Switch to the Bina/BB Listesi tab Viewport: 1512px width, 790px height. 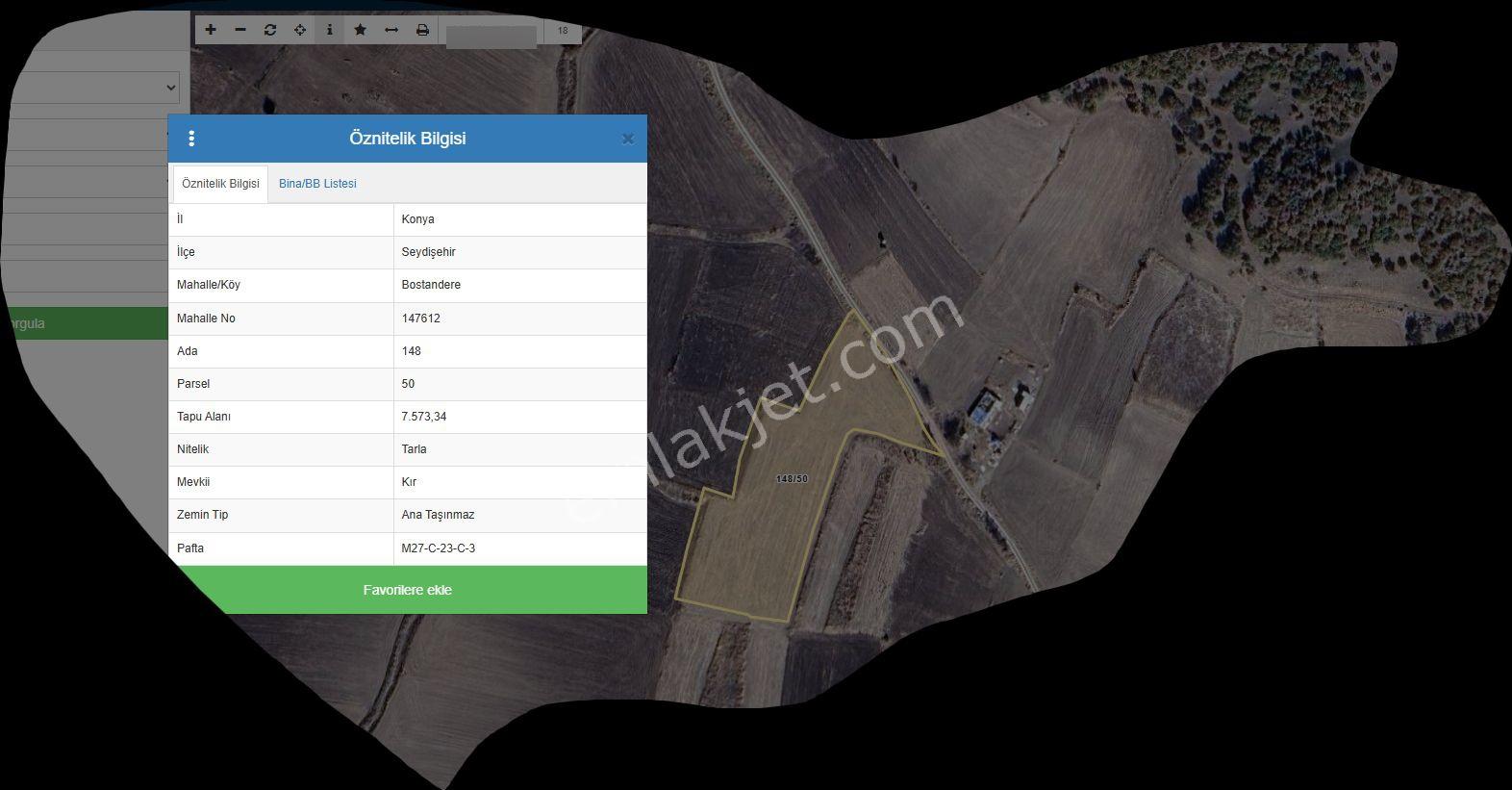tap(317, 184)
